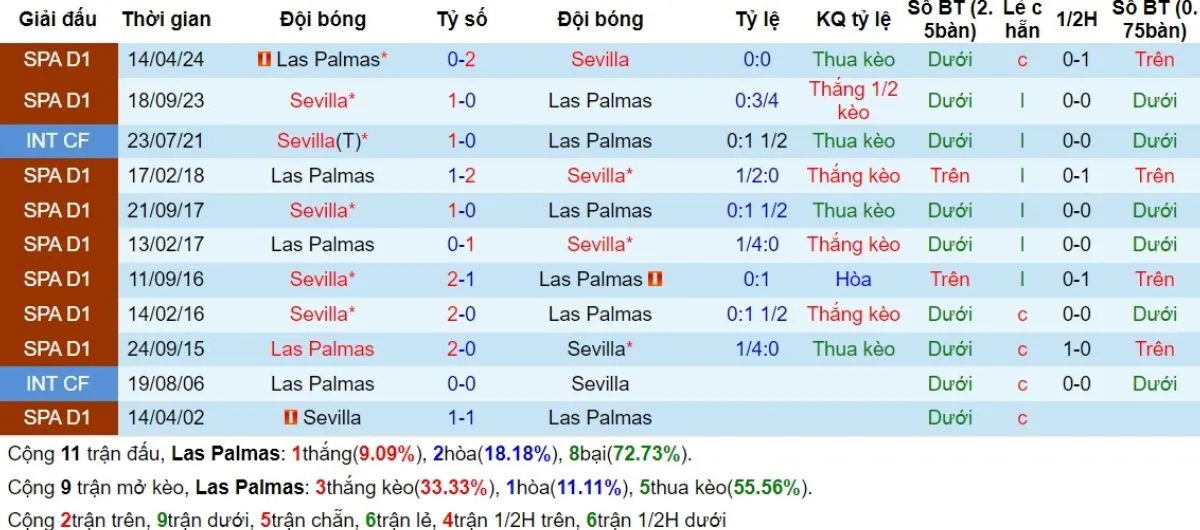This screenshot has width=1200, height=530.
Task: Select the Hòa result in the 11/09/16 row
Action: [853, 279]
